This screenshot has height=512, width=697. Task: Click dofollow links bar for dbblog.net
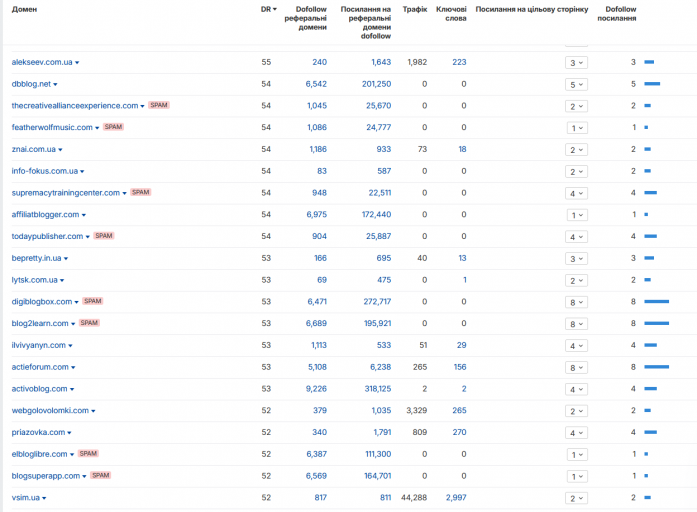652,84
